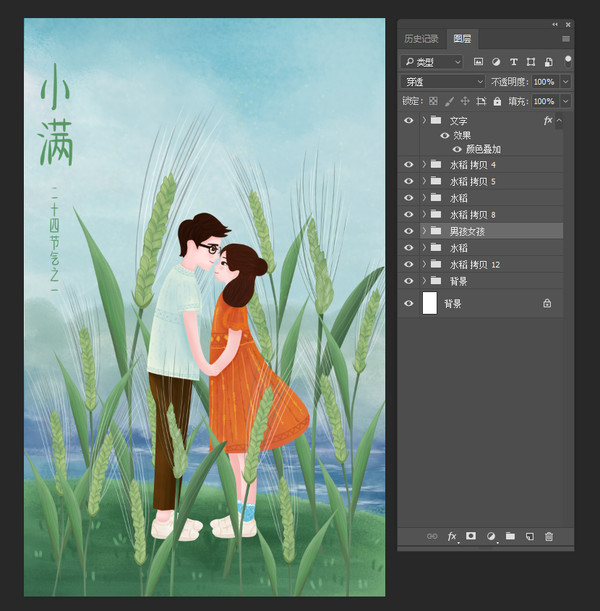Image resolution: width=600 pixels, height=611 pixels.
Task: Toggle visibility of 效果 effects
Action: [x=444, y=135]
